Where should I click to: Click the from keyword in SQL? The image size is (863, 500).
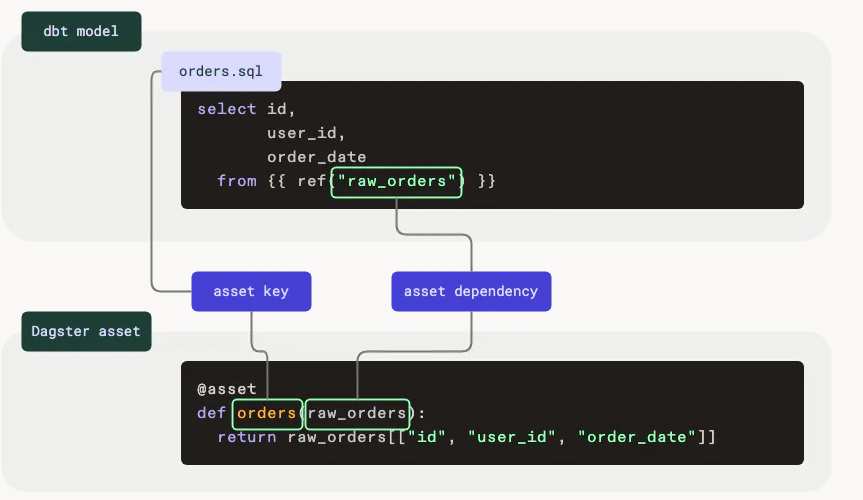(x=237, y=181)
